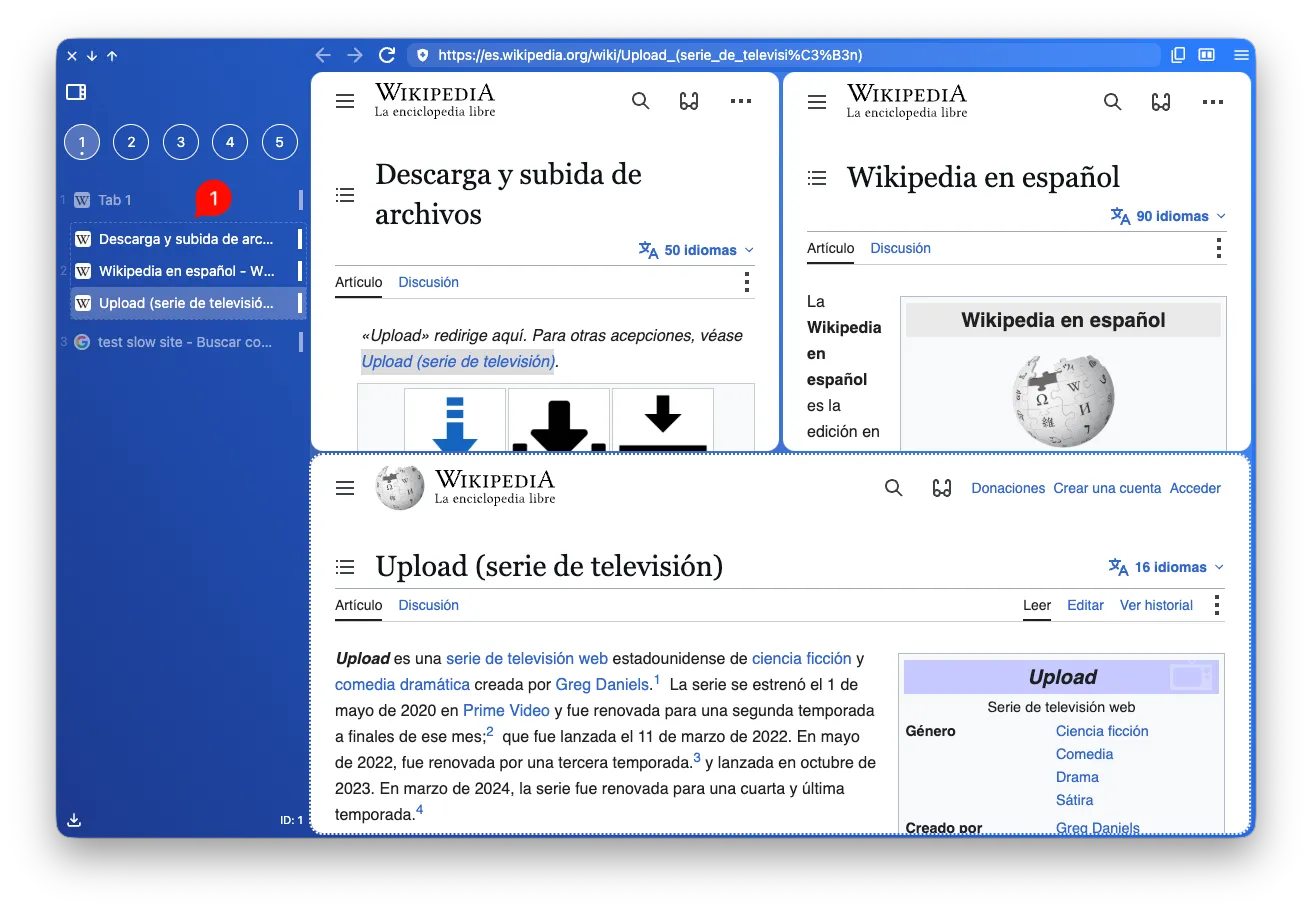Click the browser forward arrow
Screen dimensions: 1312x912
pos(354,55)
